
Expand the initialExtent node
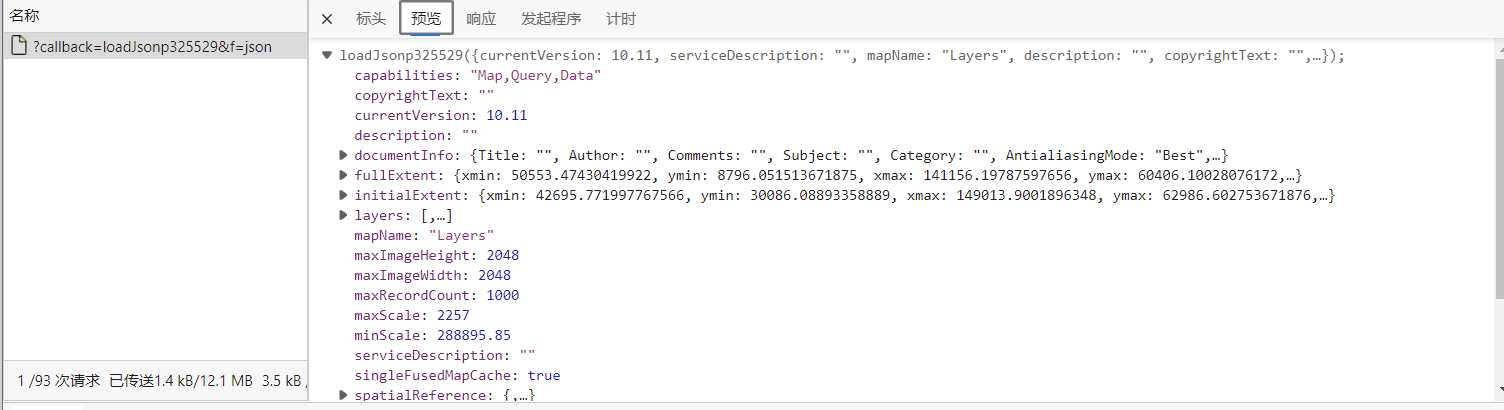(x=343, y=195)
